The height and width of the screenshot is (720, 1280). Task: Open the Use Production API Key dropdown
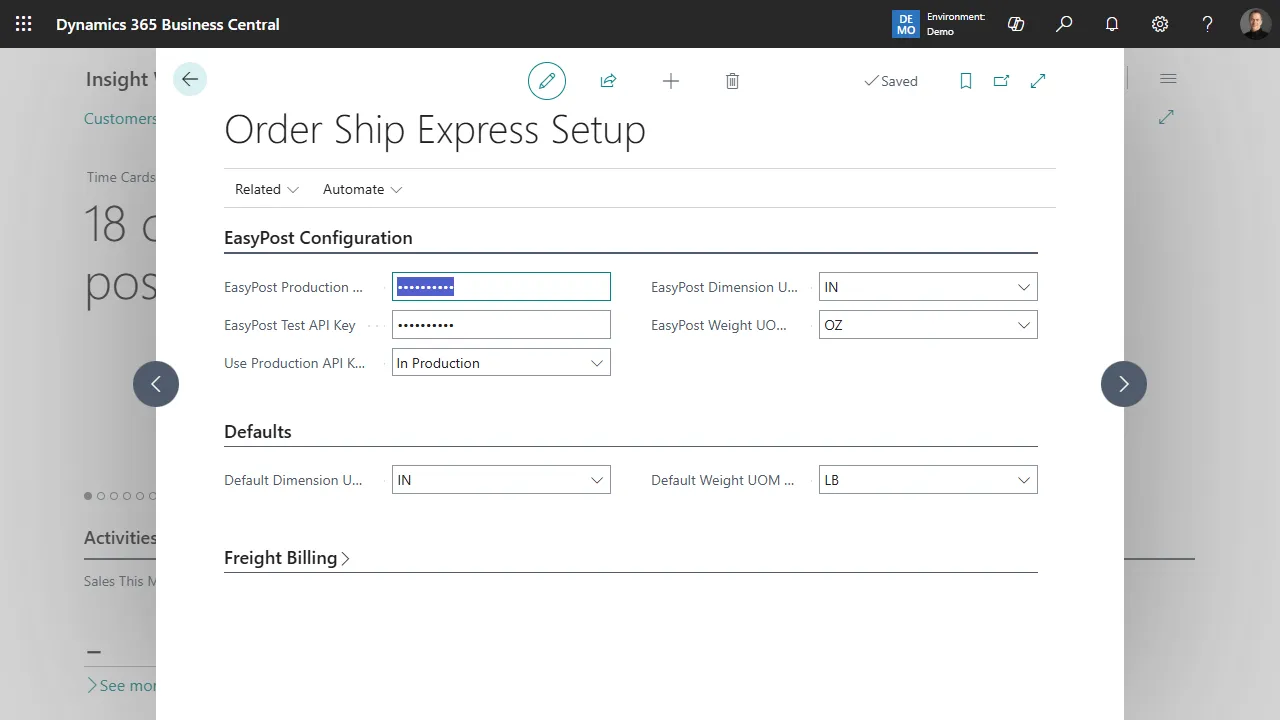(x=501, y=363)
